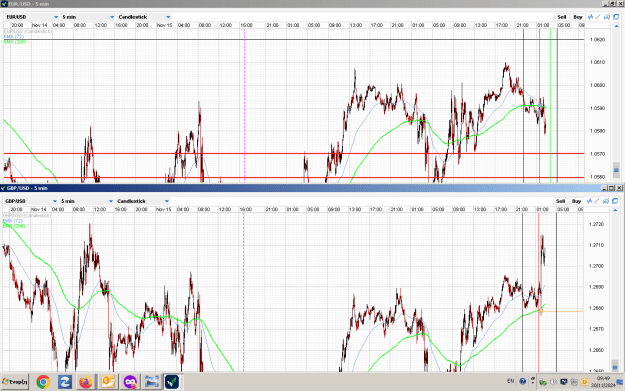Viewport: 625px width, 391px height.
Task: Open the EUR/USD symbol dropdown
Action: pyautogui.click(x=32, y=17)
